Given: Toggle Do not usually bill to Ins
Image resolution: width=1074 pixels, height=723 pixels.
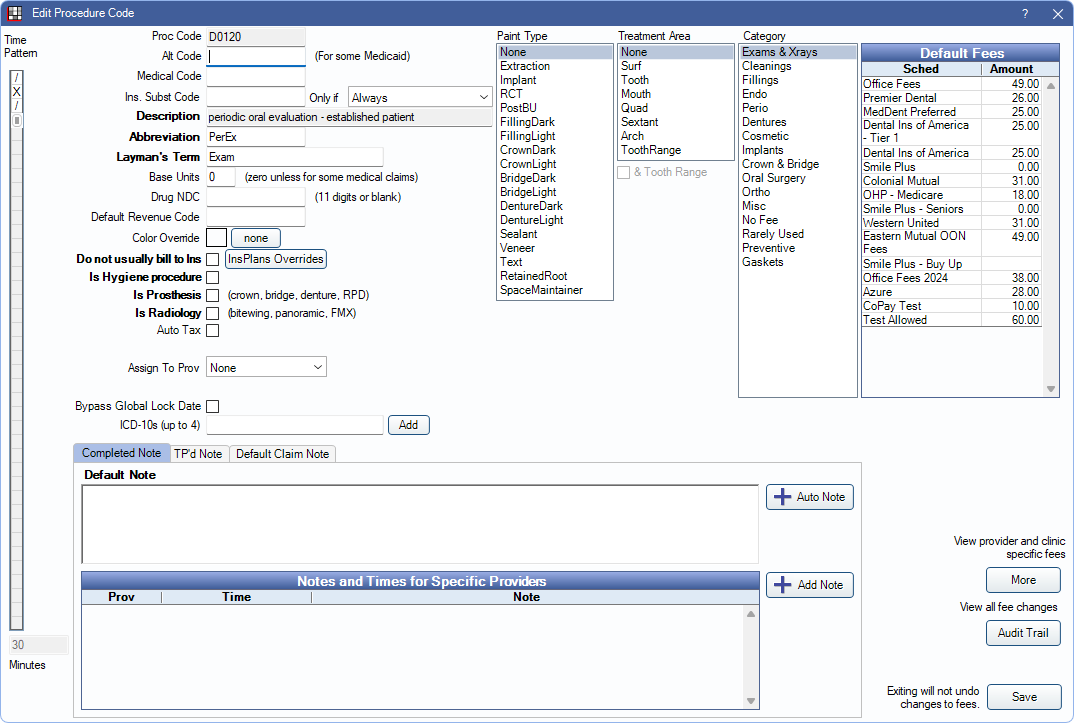Looking at the screenshot, I should tap(212, 259).
